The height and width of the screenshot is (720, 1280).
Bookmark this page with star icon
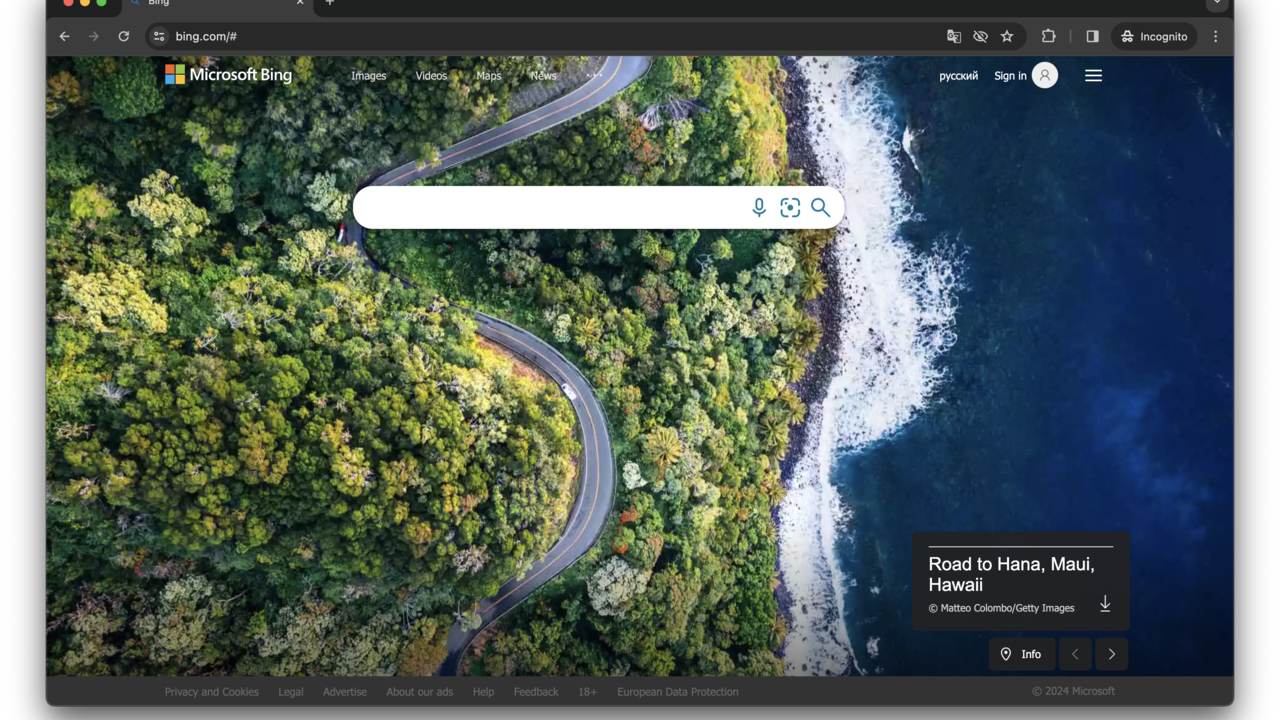[x=1007, y=36]
